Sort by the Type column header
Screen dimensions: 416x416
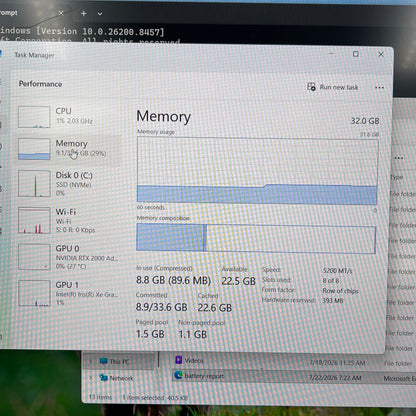click(397, 177)
